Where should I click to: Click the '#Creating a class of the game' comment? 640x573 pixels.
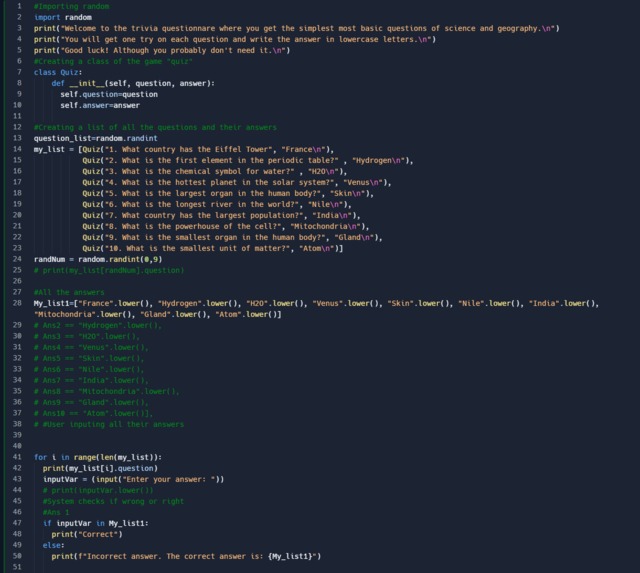tap(113, 62)
